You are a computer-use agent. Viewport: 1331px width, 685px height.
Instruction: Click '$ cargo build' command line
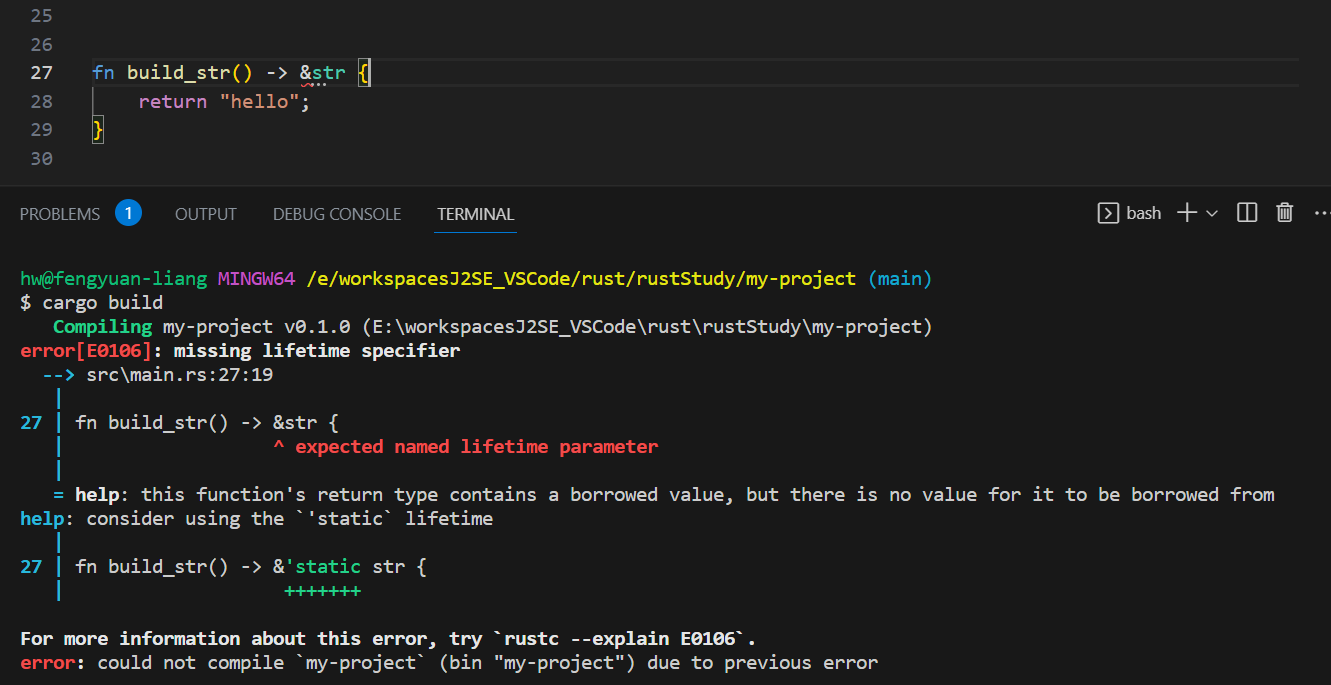[92, 303]
